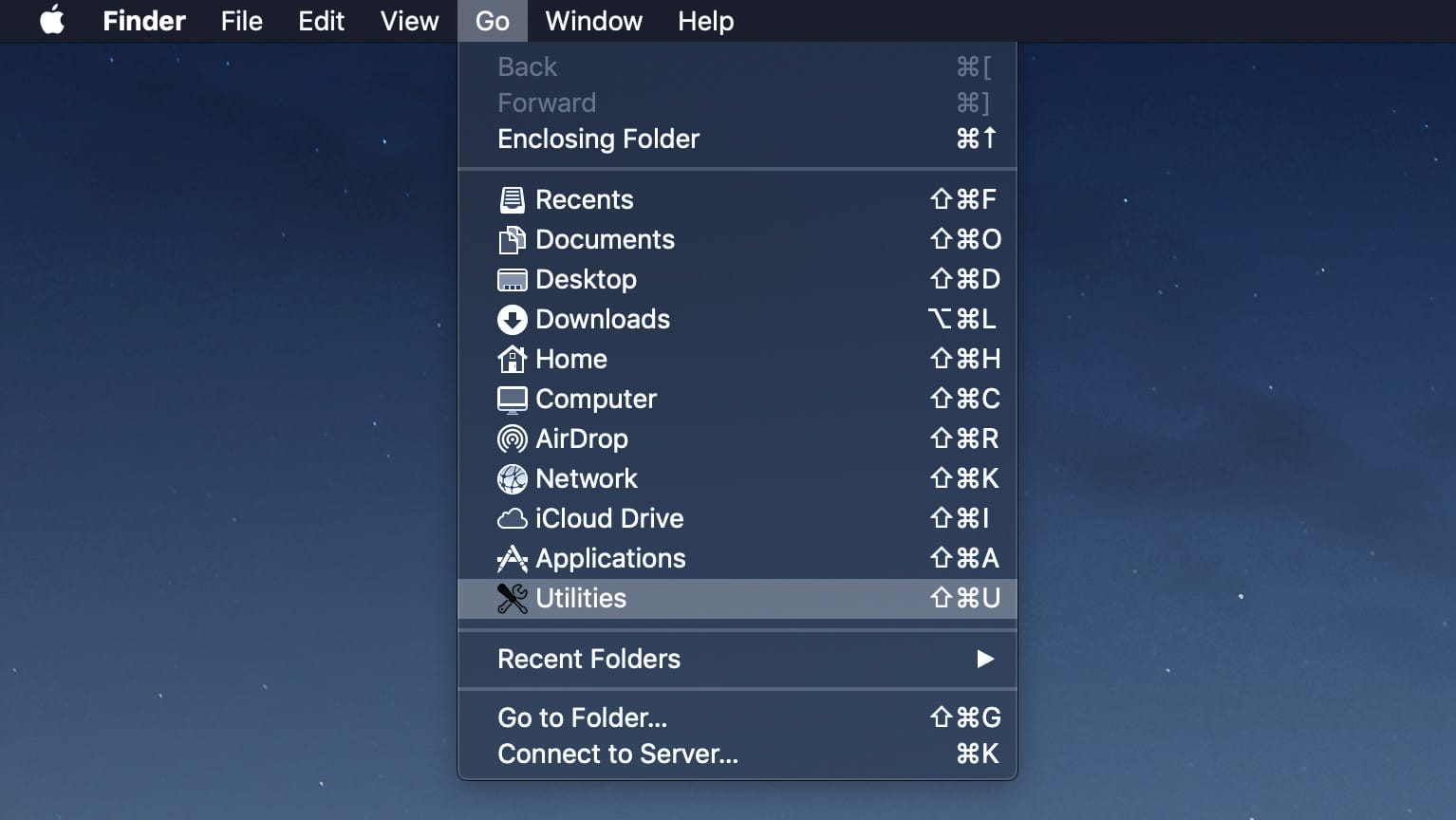Viewport: 1456px width, 820px height.
Task: Click the Downloads arrow icon
Action: point(513,319)
